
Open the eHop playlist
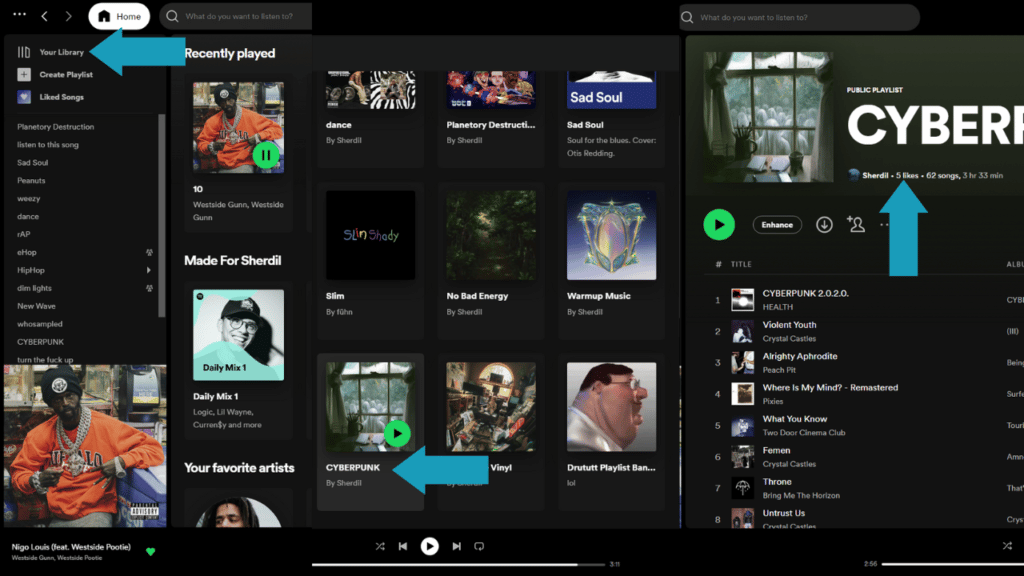(27, 252)
